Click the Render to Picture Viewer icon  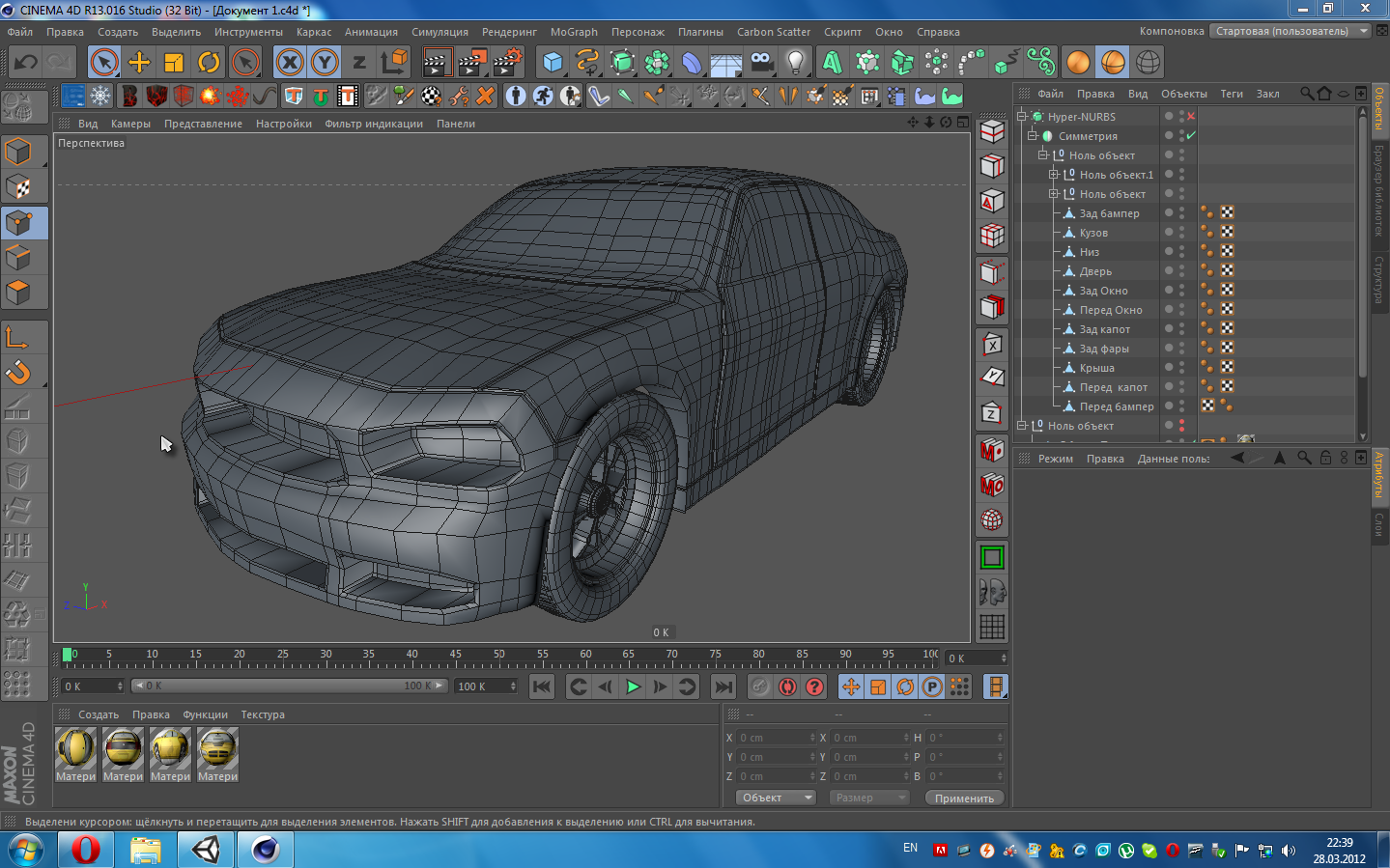(472, 63)
